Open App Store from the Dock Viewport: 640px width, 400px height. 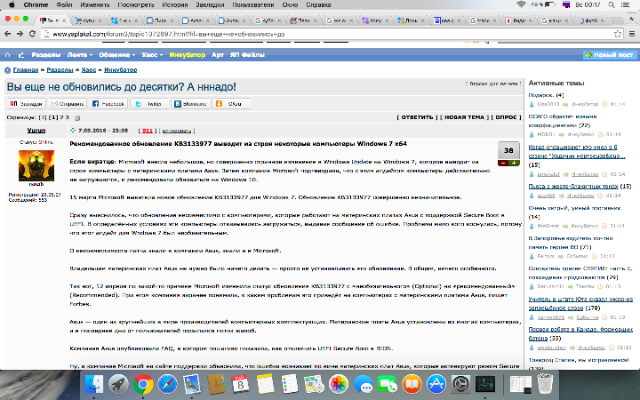(436, 384)
